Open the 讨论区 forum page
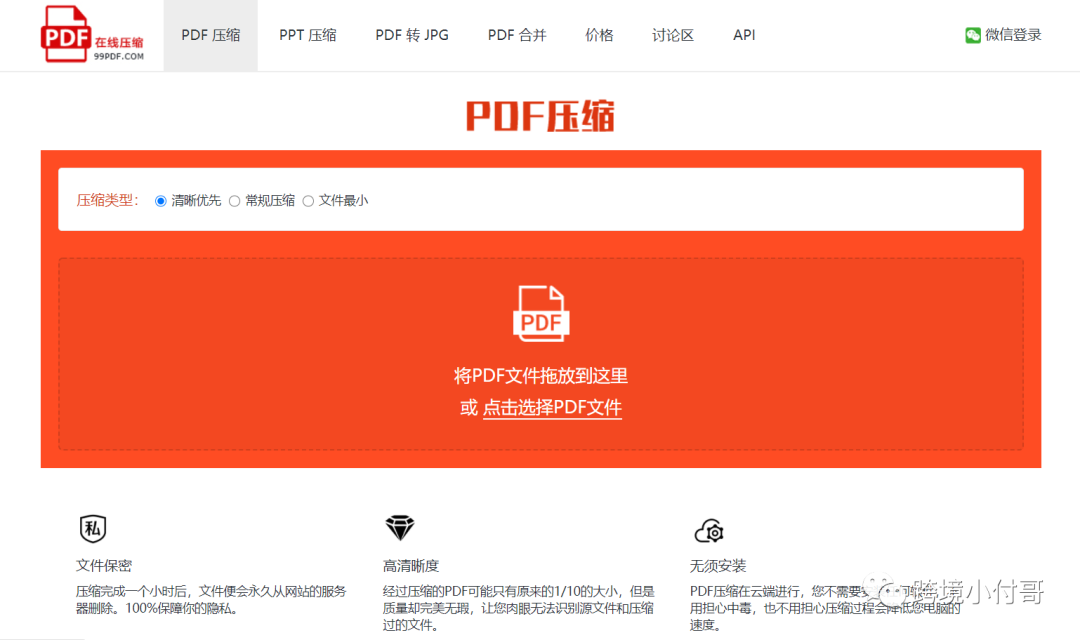Screen dimensions: 1080x640 [672, 34]
